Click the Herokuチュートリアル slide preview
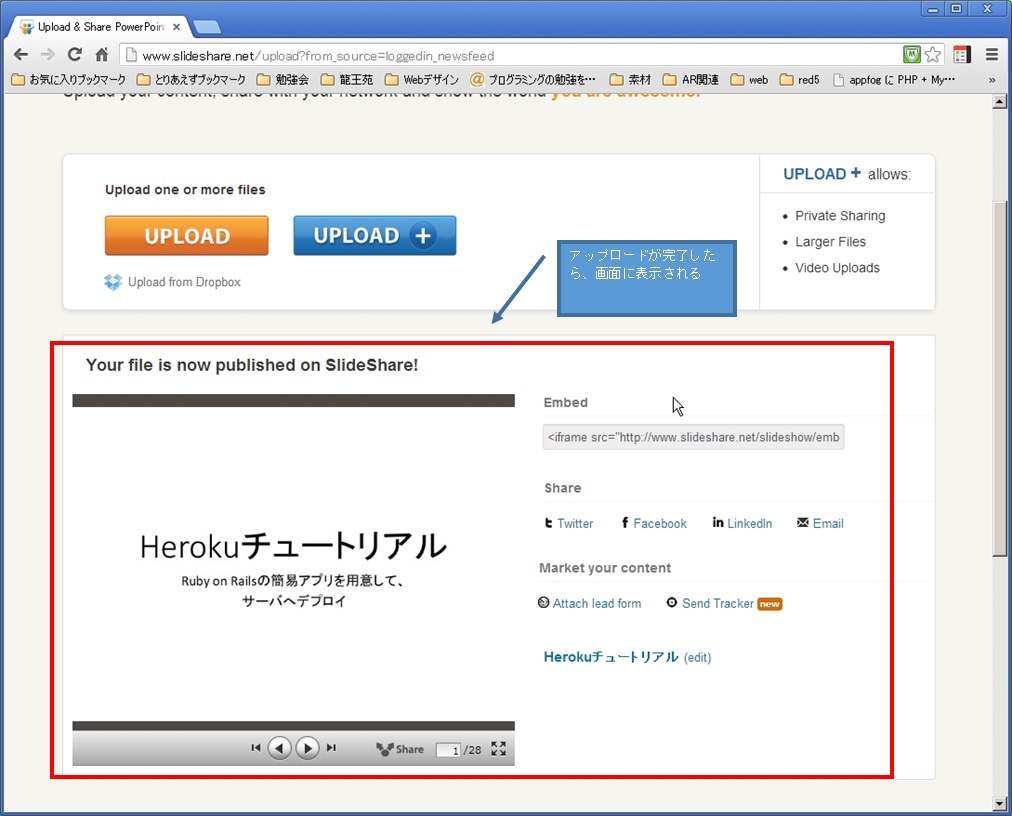This screenshot has width=1012, height=816. coord(294,564)
